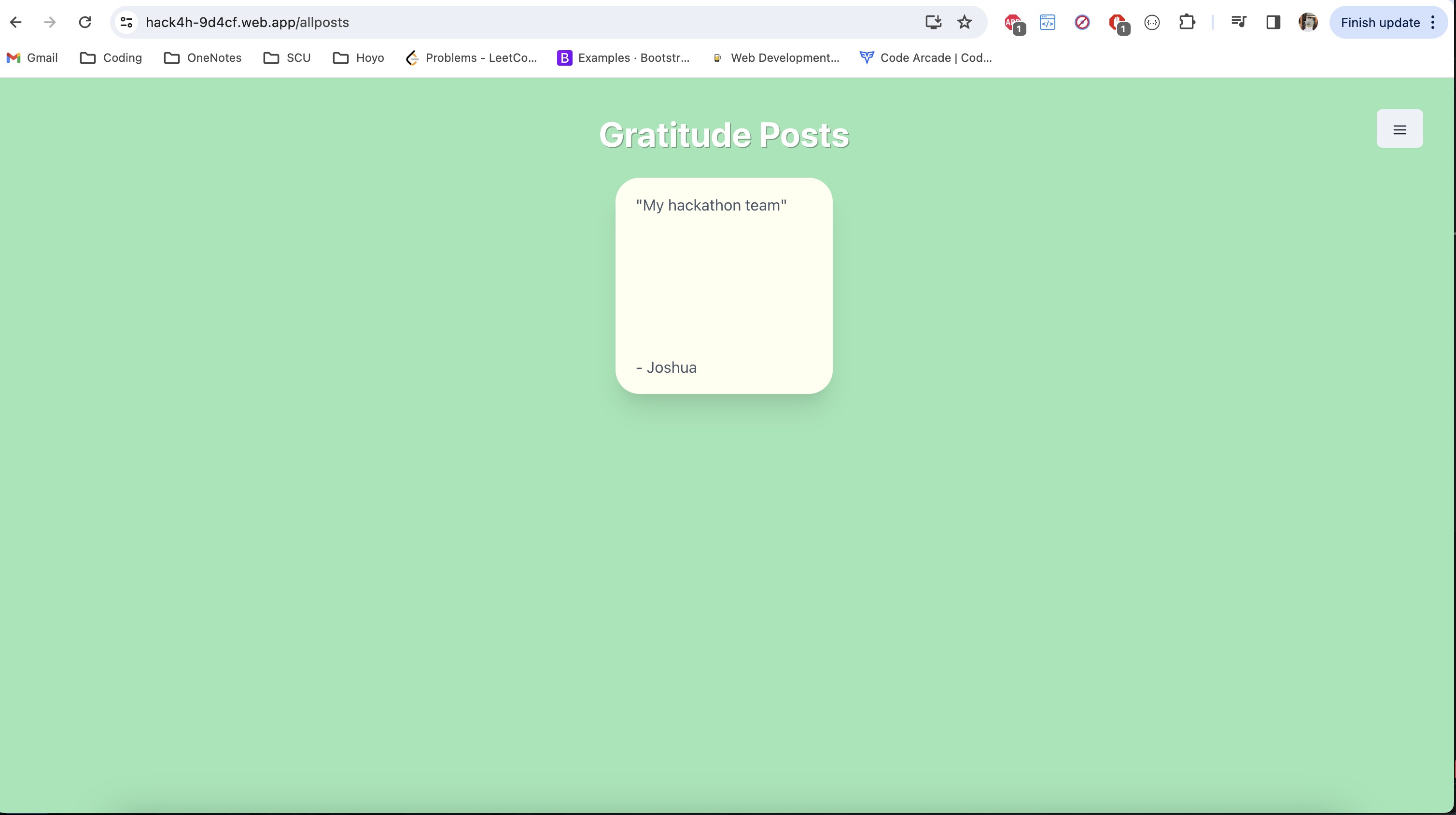Open the Coding bookmarks folder

[112, 57]
